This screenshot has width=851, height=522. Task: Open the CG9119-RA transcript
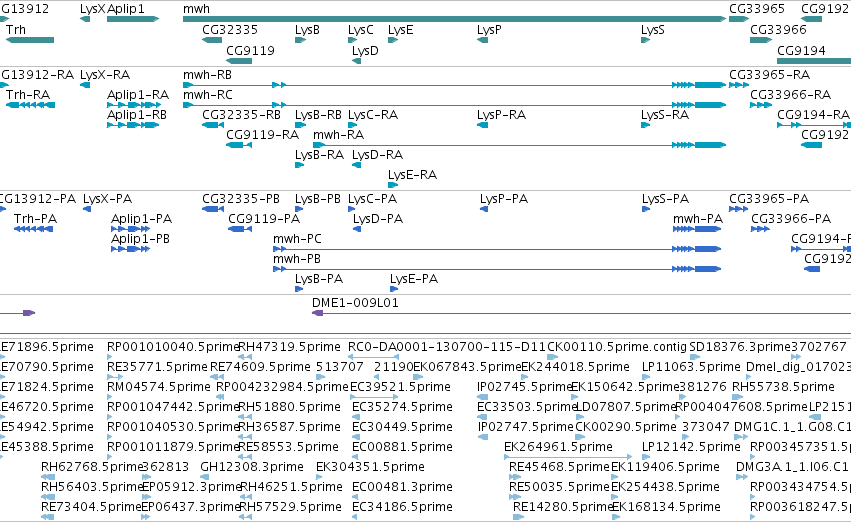coord(239,145)
